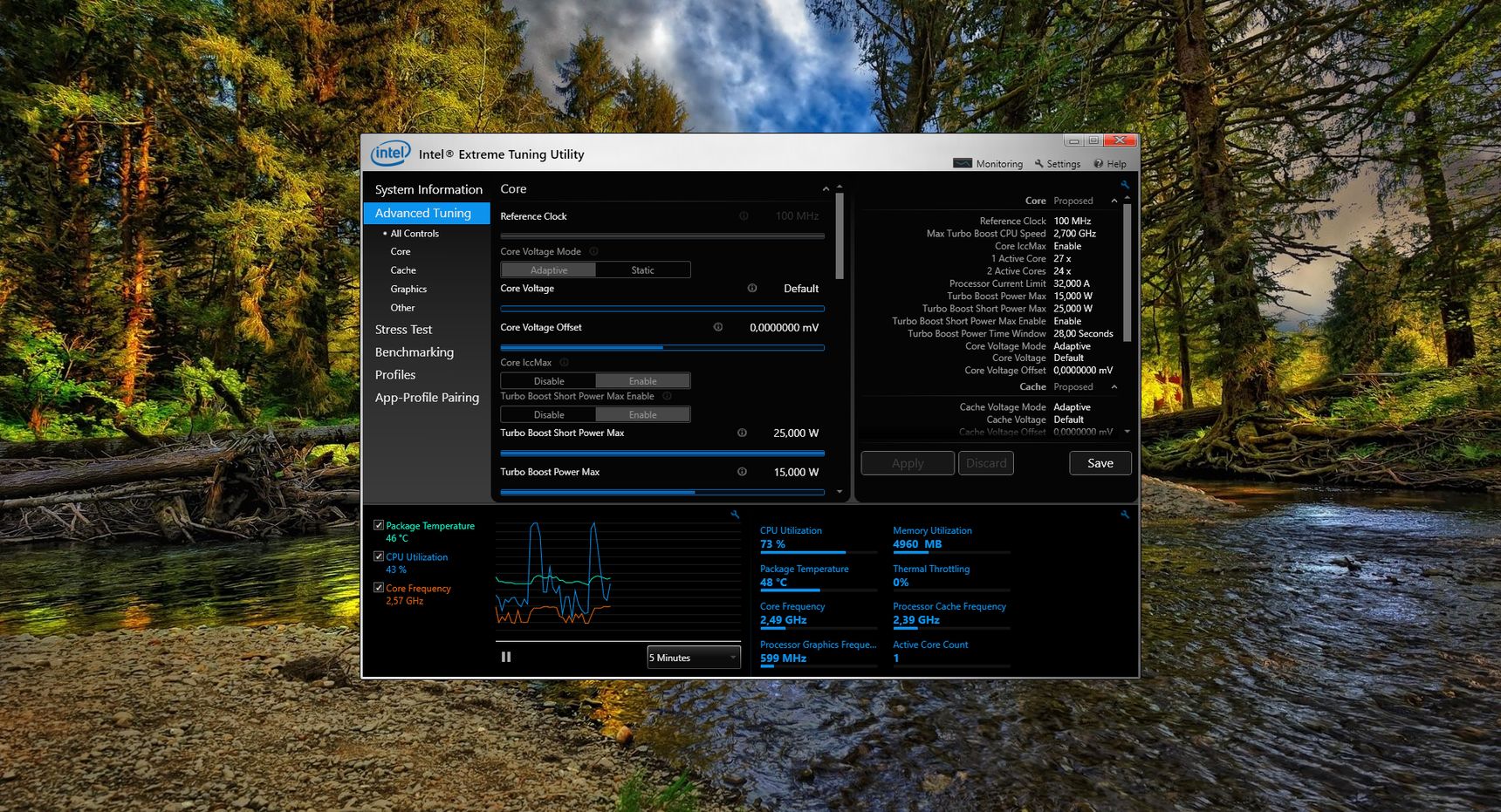Show info icon for Reference Clock
Viewport: 1501px width, 812px height.
pyautogui.click(x=744, y=215)
